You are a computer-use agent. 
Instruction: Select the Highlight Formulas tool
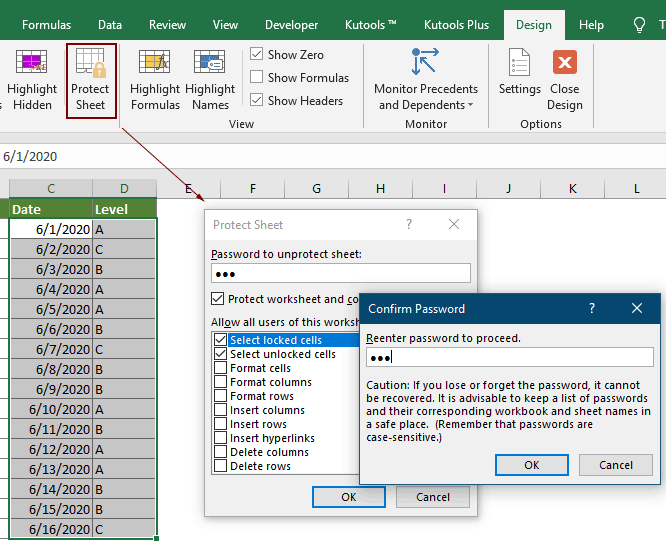[155, 80]
